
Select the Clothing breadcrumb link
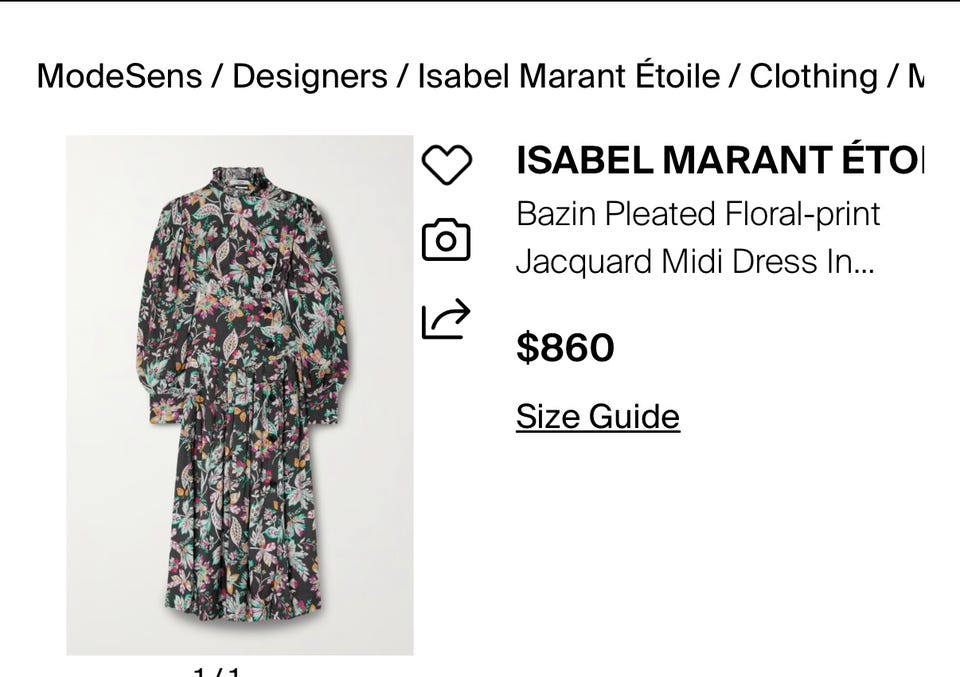click(x=813, y=76)
